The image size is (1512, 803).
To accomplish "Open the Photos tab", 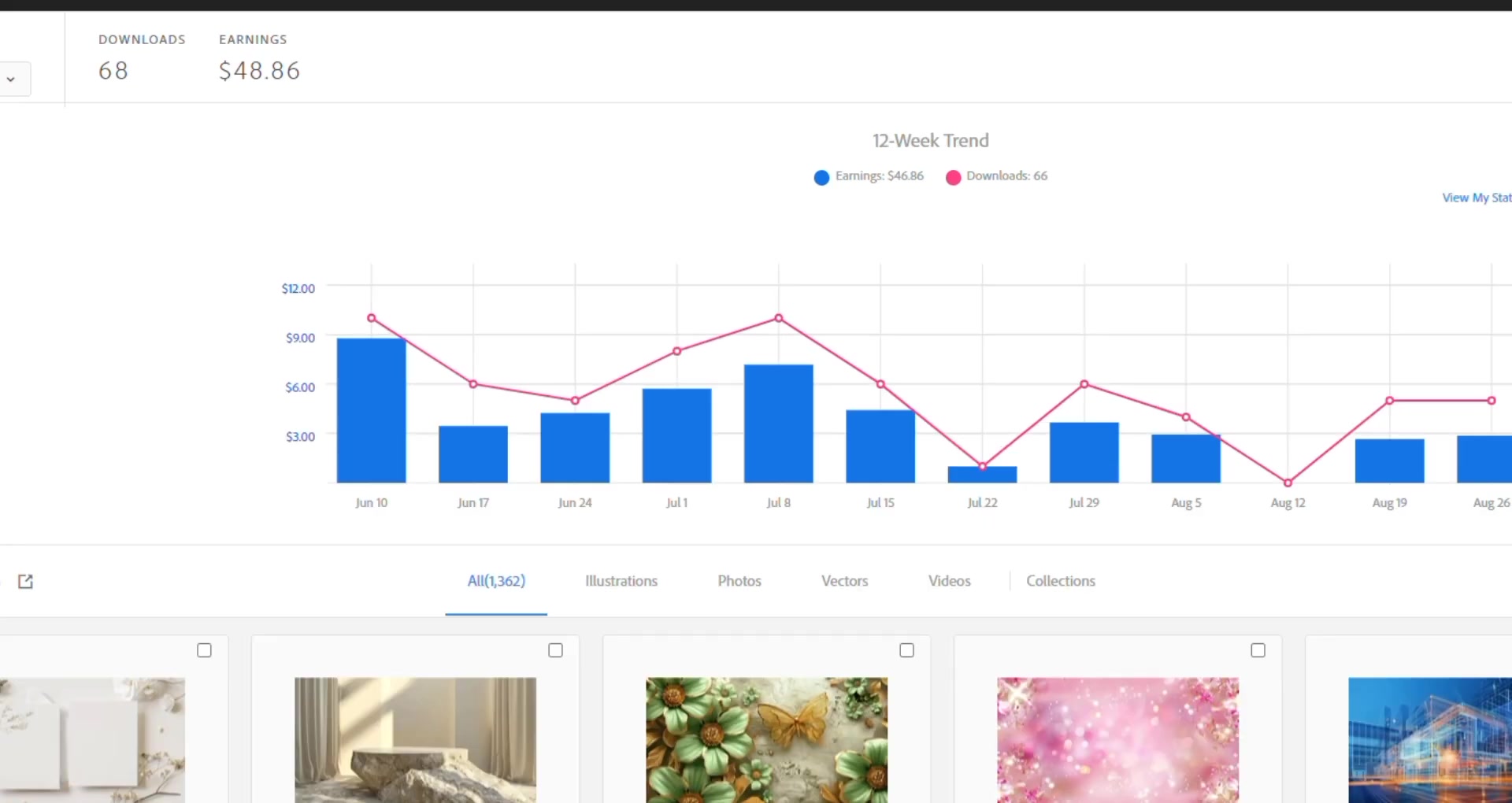I will click(x=739, y=581).
